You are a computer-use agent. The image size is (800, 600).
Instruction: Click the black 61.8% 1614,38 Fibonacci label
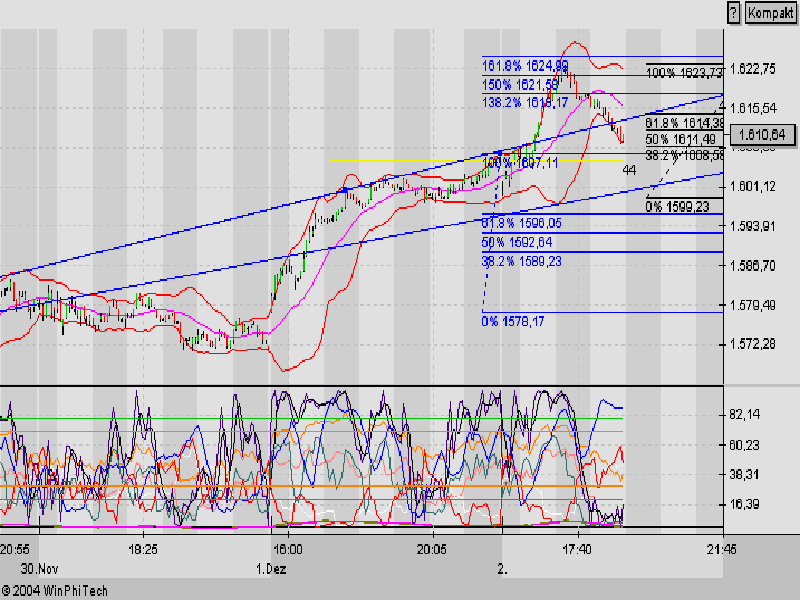coord(684,123)
